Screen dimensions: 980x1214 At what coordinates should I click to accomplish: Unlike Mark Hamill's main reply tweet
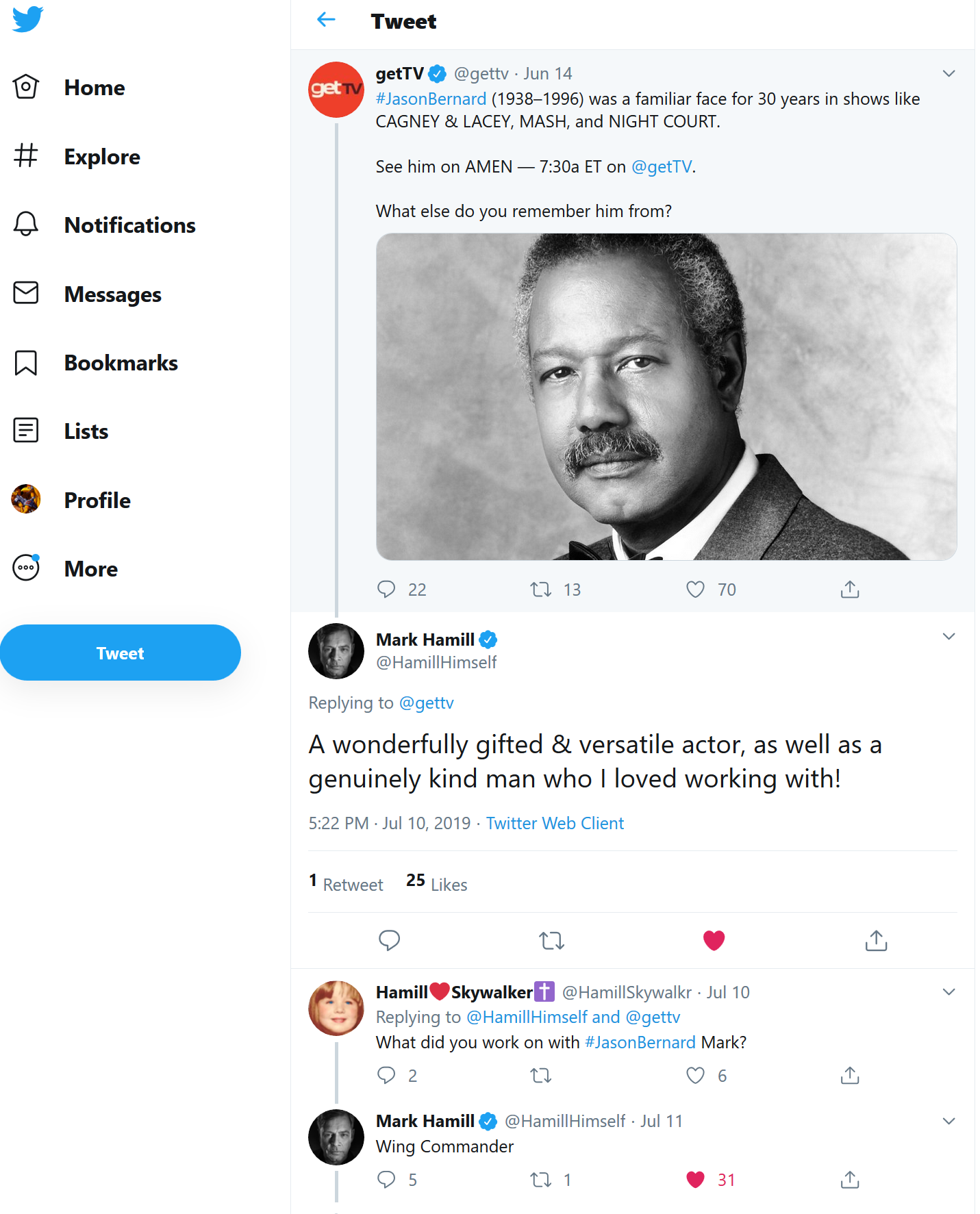point(714,941)
